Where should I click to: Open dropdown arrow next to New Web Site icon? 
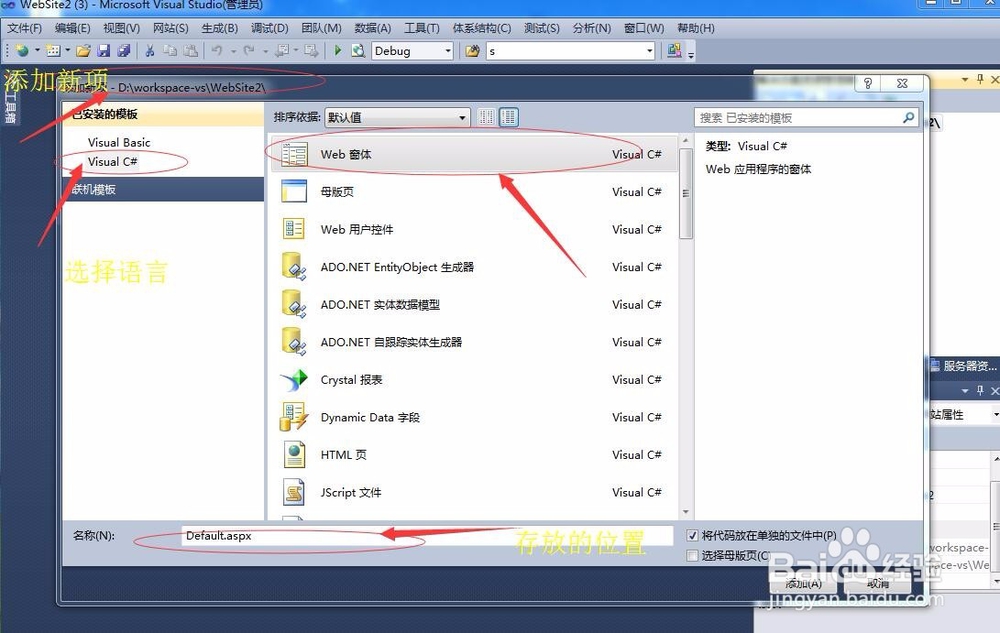click(x=37, y=50)
